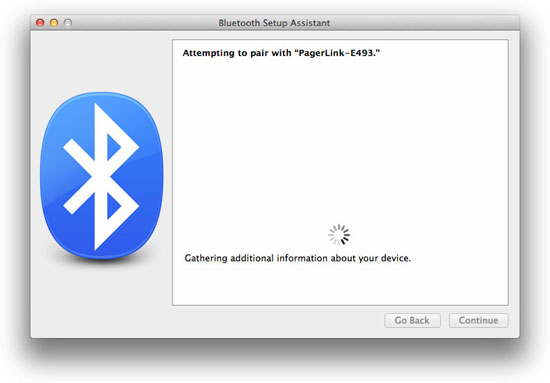Click the Continue button
550x383 pixels.
click(x=478, y=320)
